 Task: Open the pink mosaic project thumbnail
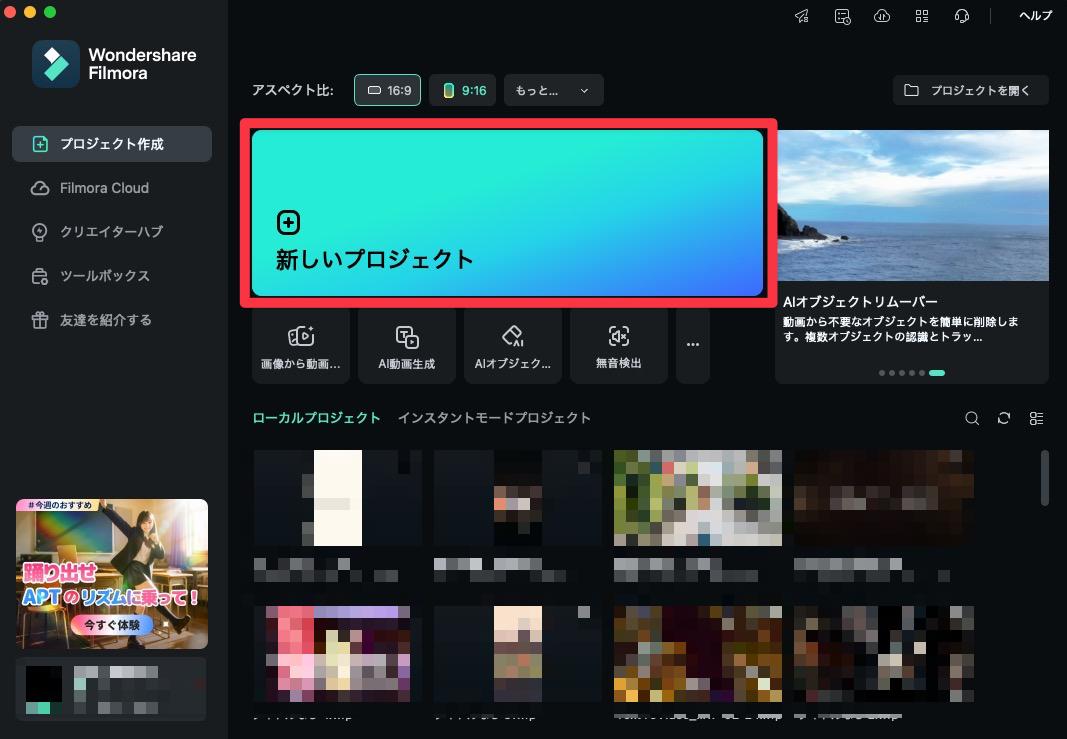(x=338, y=654)
